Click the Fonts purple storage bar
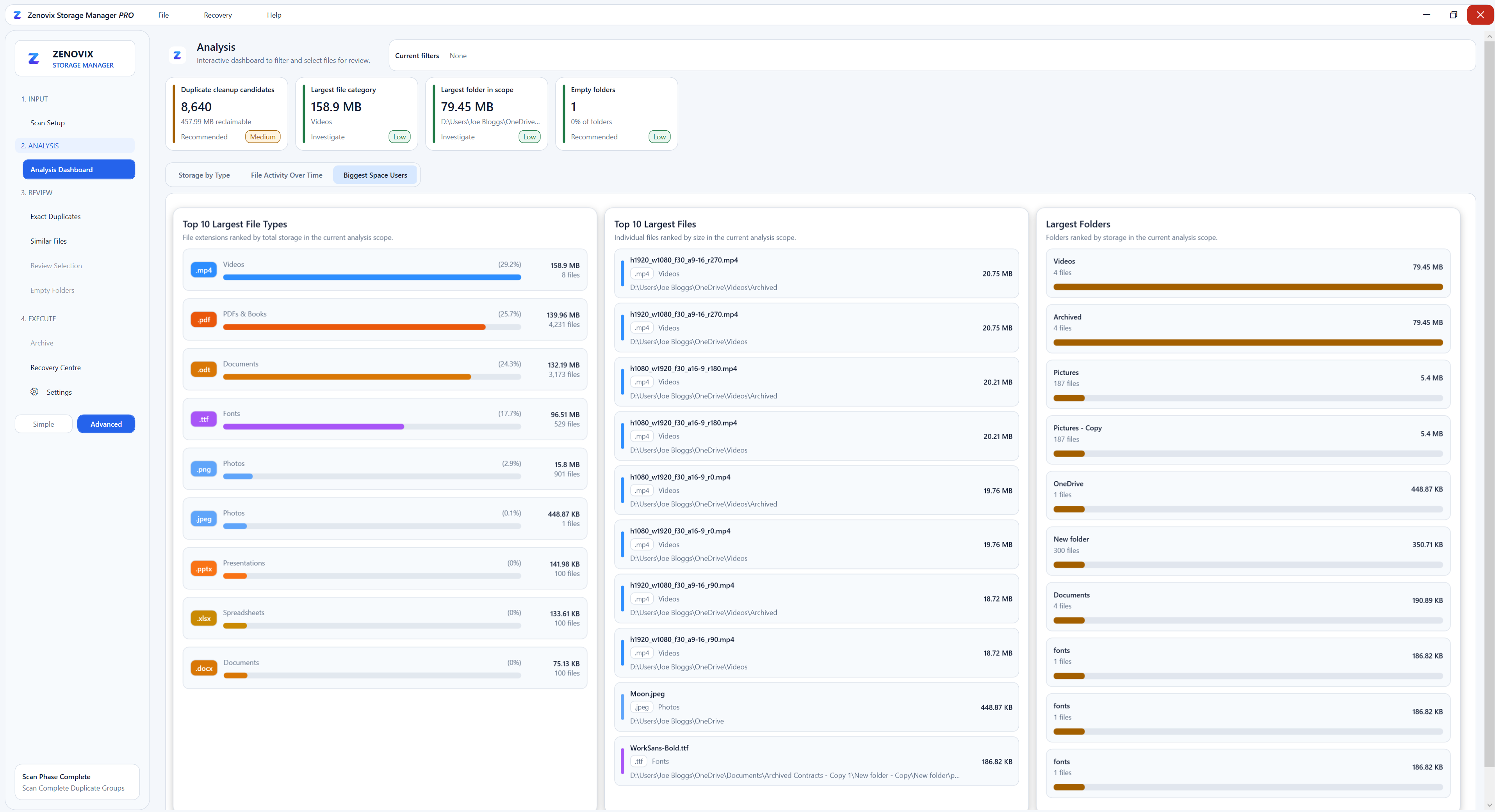Viewport: 1495px width, 812px height. (372, 427)
